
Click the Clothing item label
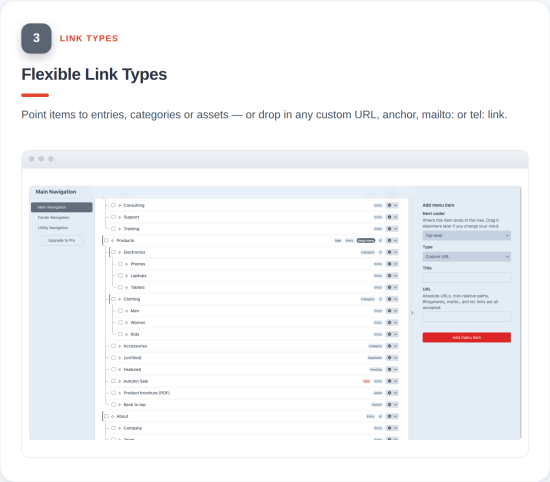(132, 299)
